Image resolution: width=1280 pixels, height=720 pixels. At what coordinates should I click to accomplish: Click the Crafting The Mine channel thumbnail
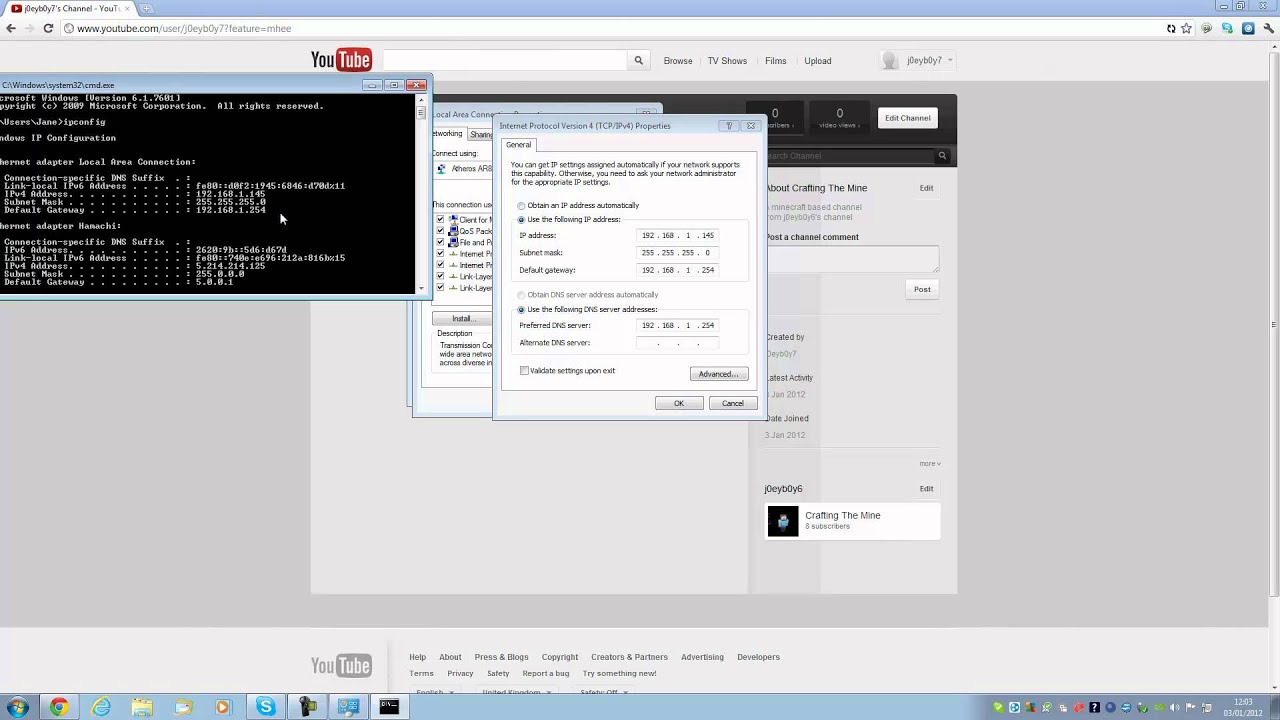783,521
